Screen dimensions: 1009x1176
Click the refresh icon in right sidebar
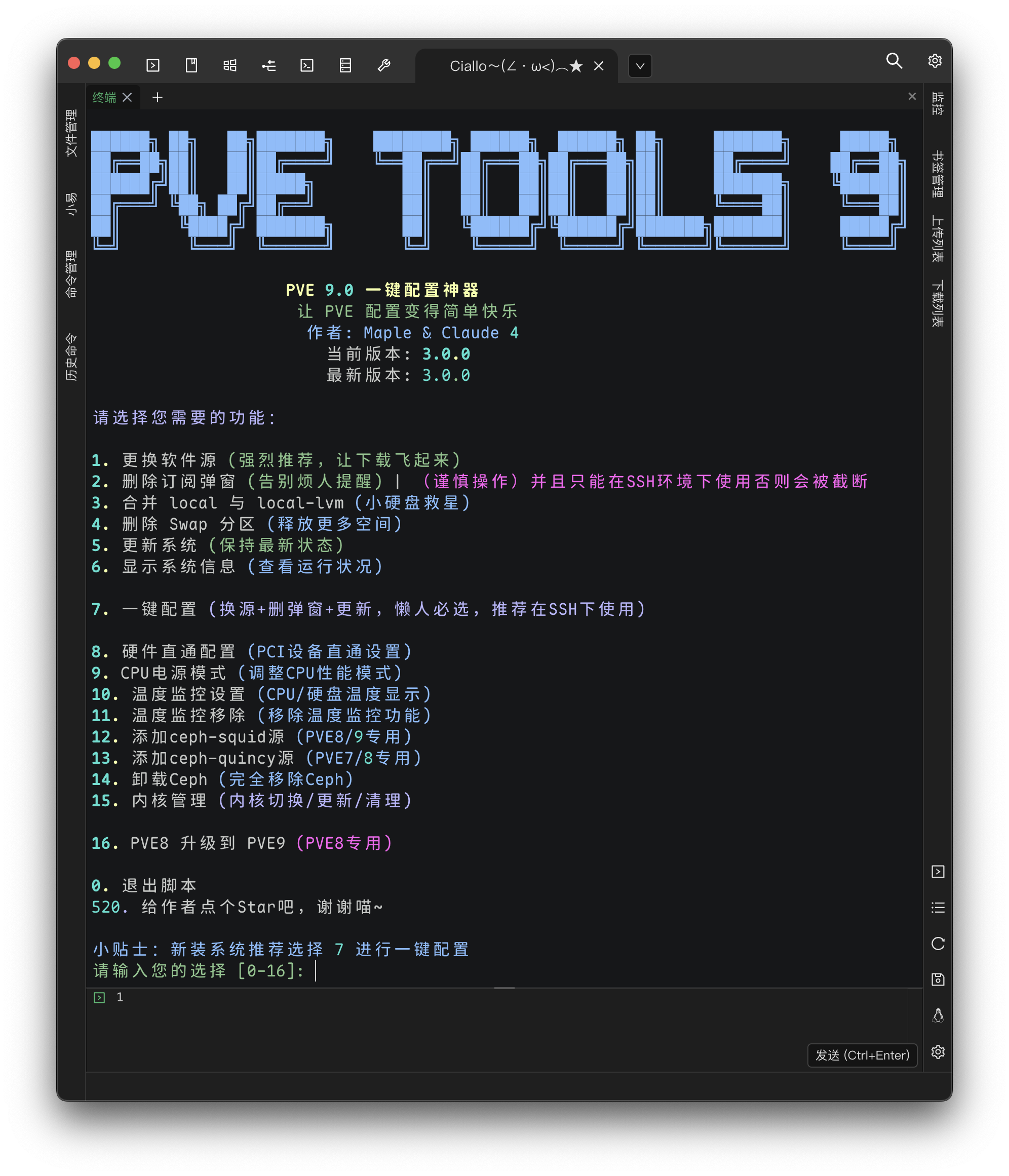(x=938, y=944)
